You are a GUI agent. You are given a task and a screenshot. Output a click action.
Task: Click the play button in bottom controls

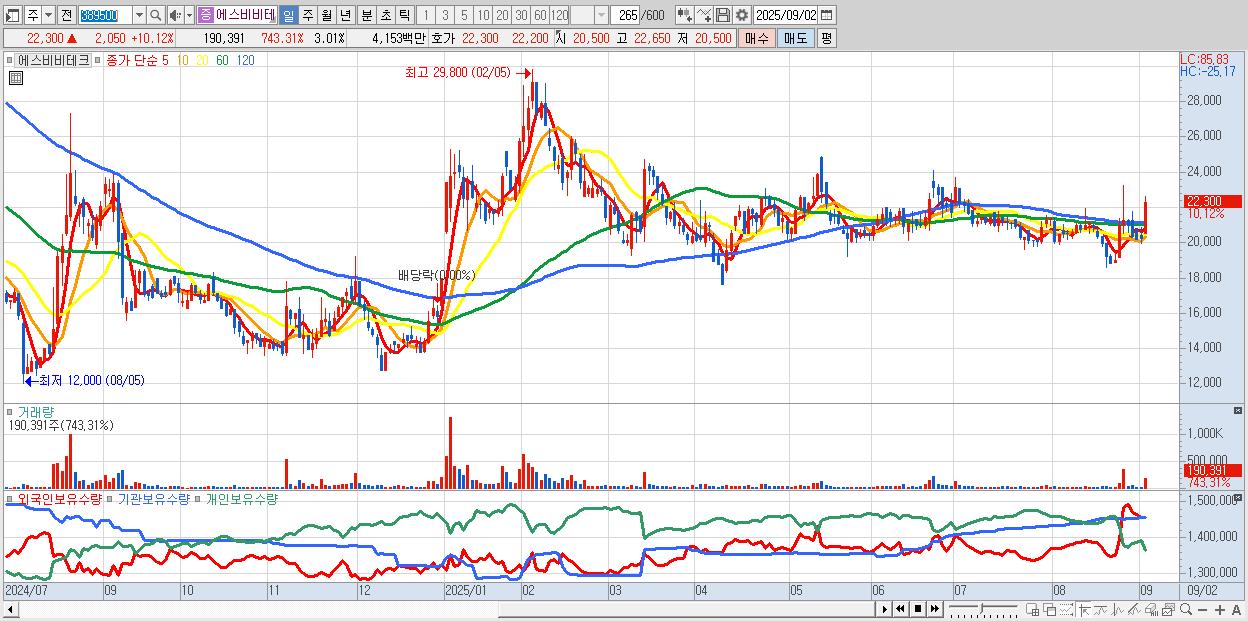(884, 609)
